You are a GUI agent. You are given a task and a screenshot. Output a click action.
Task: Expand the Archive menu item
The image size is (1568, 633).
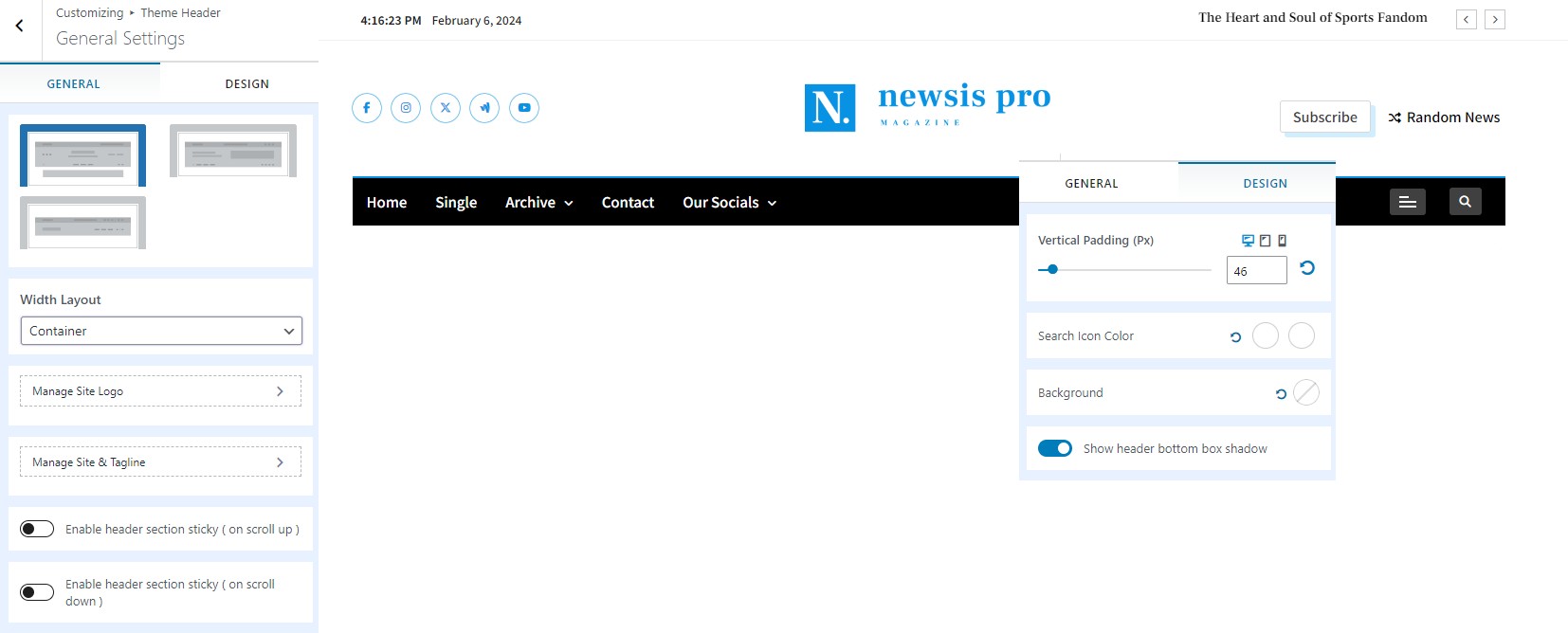tap(538, 203)
